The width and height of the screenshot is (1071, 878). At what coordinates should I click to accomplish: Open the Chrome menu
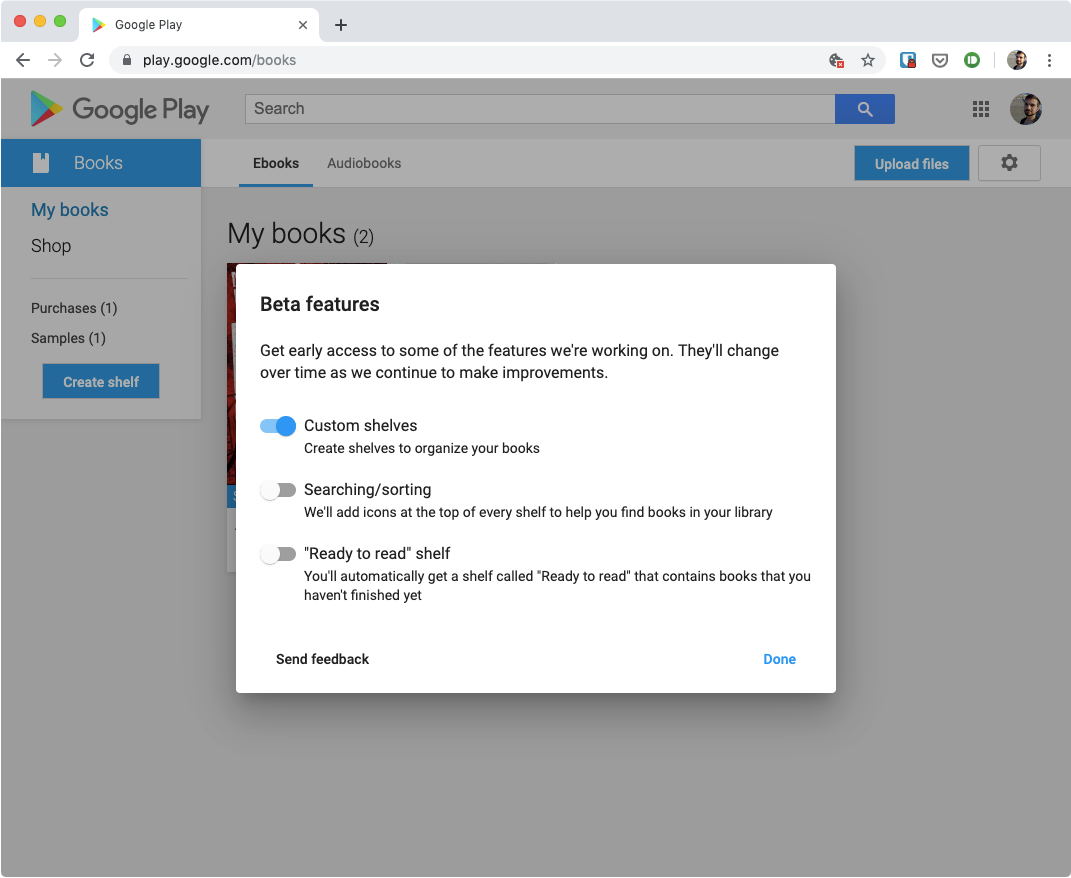click(x=1050, y=60)
